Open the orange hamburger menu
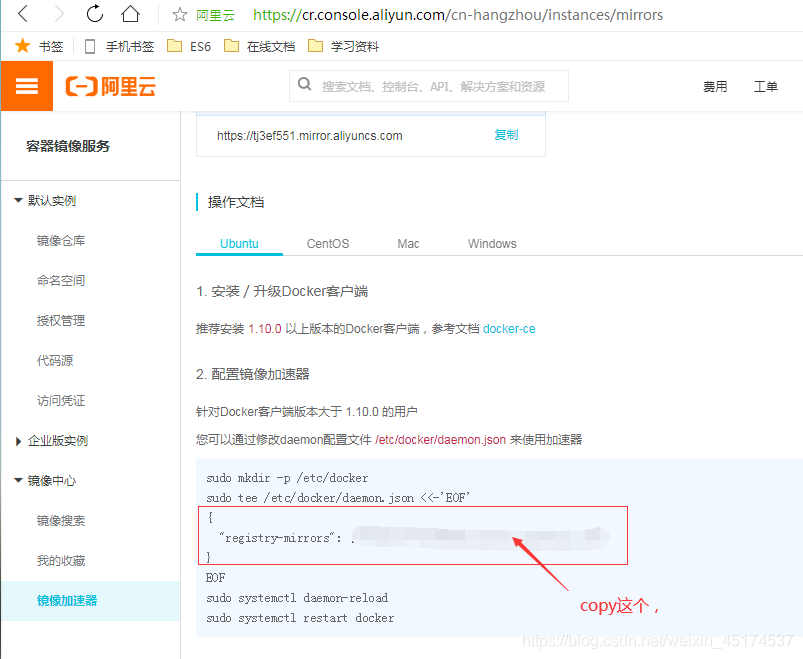The width and height of the screenshot is (803, 659). click(x=27, y=86)
